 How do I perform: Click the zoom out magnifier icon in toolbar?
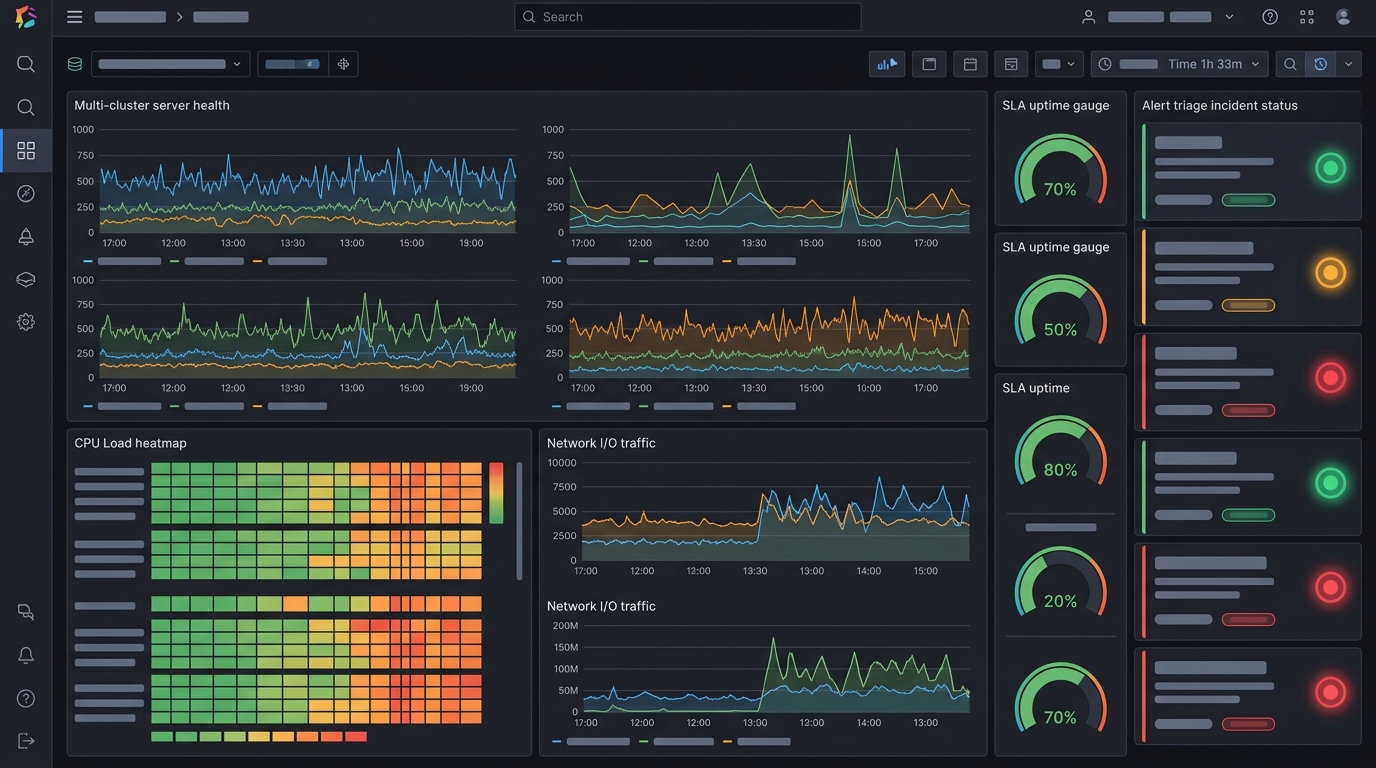pos(1290,64)
